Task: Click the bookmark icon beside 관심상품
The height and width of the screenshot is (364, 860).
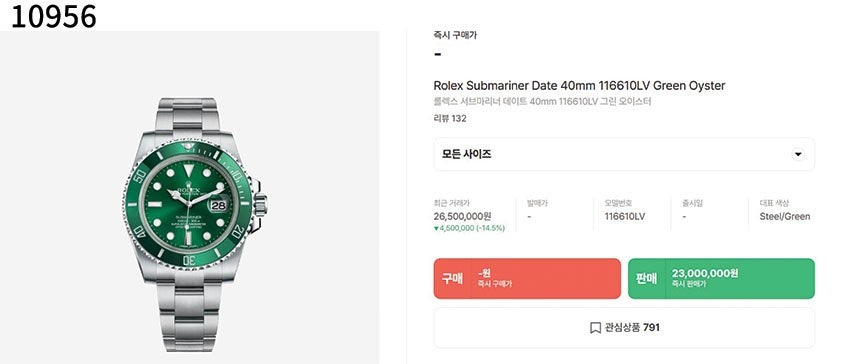Action: 595,328
